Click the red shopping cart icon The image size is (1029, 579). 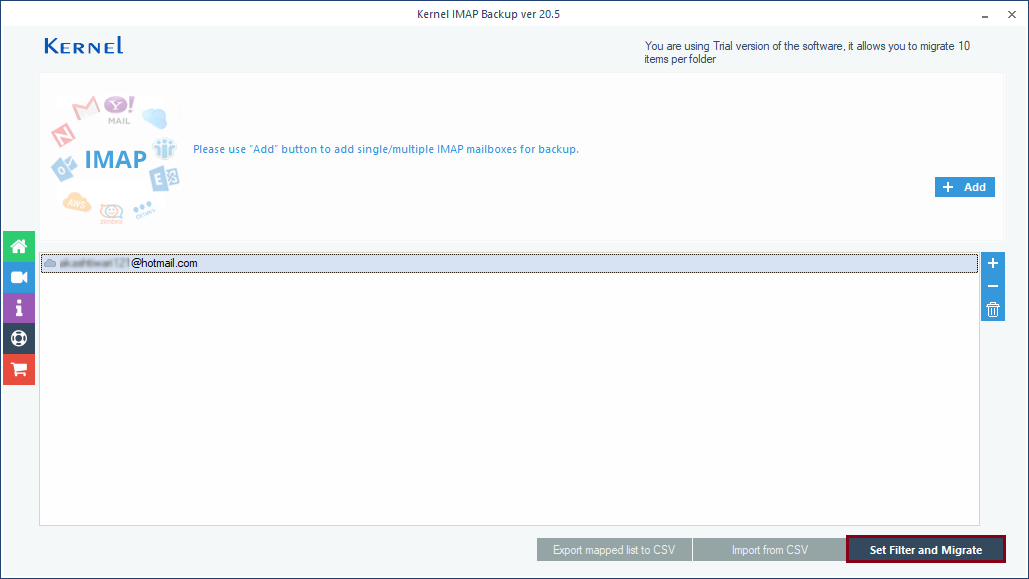[x=18, y=370]
